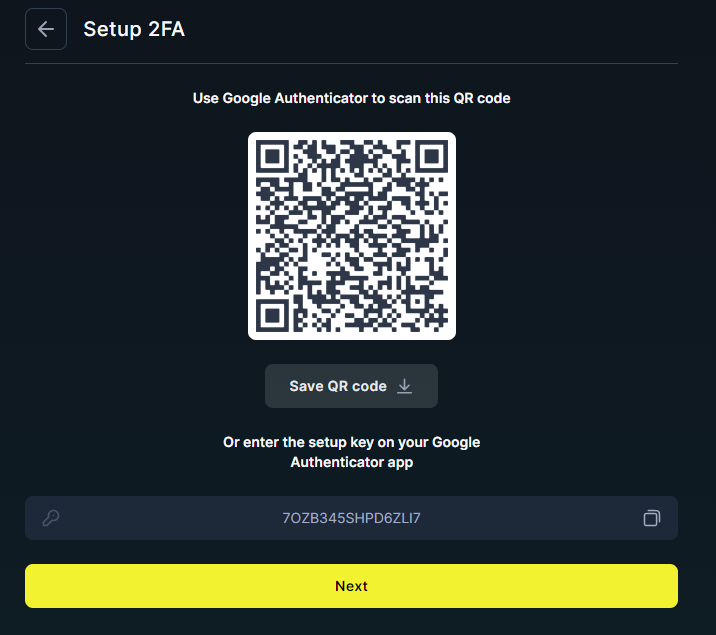Viewport: 716px width, 635px height.
Task: Click the QR code's bottom-left finder square
Action: pos(272,315)
